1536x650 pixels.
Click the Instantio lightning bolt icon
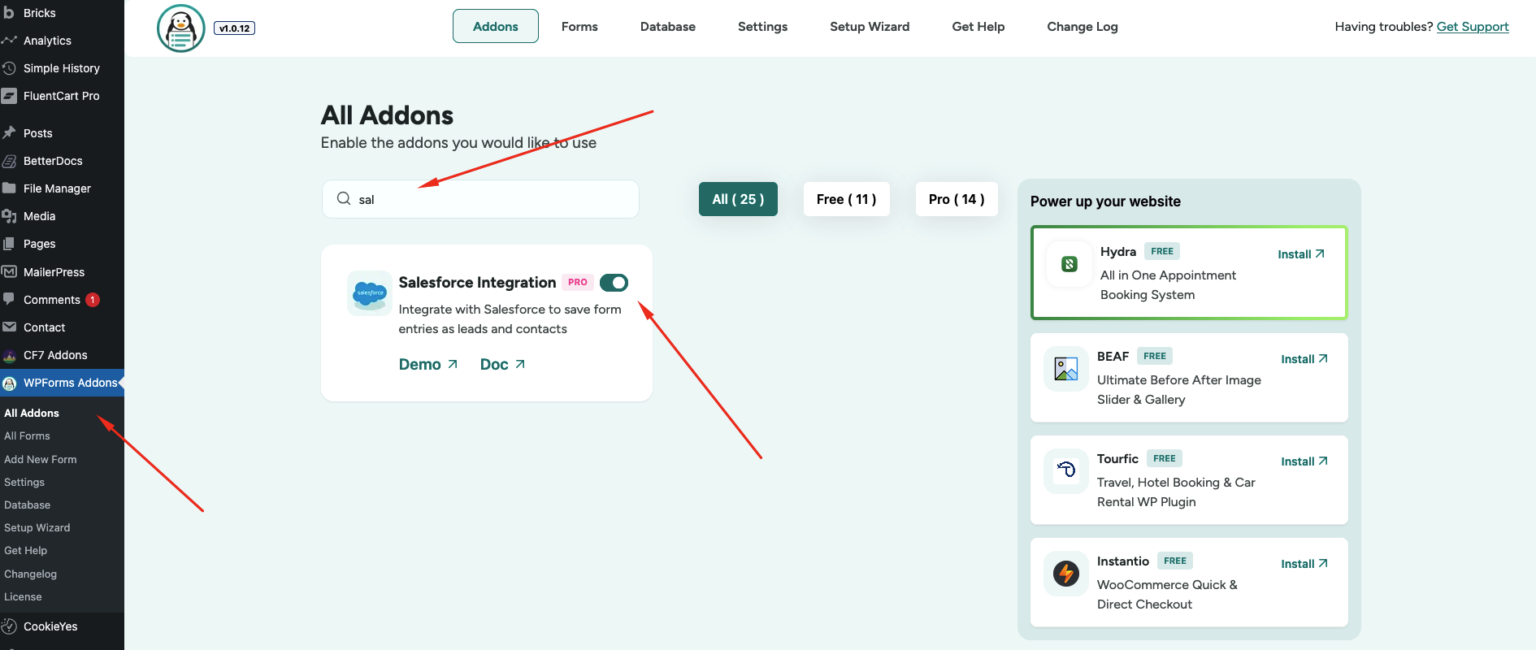pos(1066,574)
